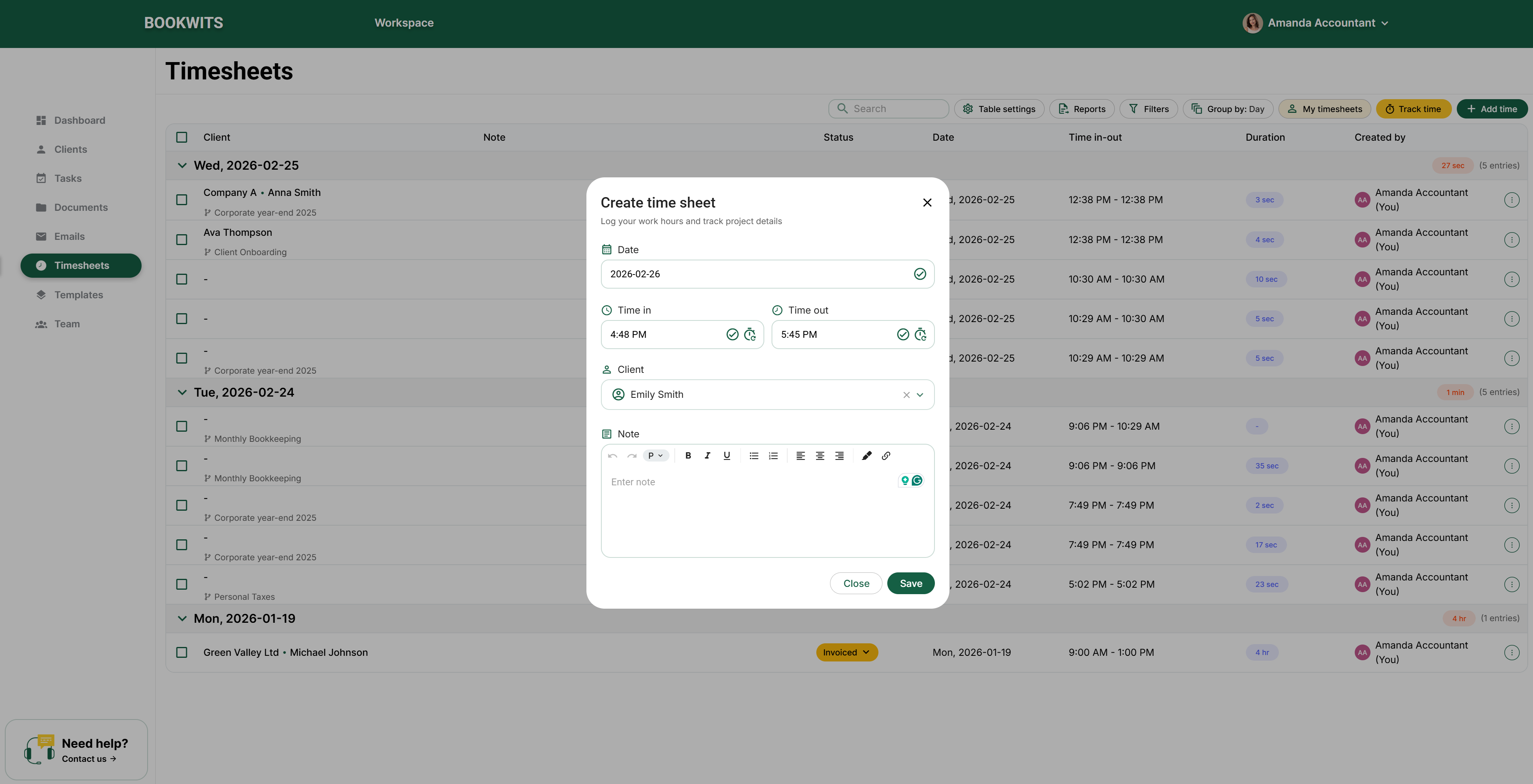Open the Client dropdown chevron for Emily Smith
This screenshot has width=1533, height=784.
(920, 395)
